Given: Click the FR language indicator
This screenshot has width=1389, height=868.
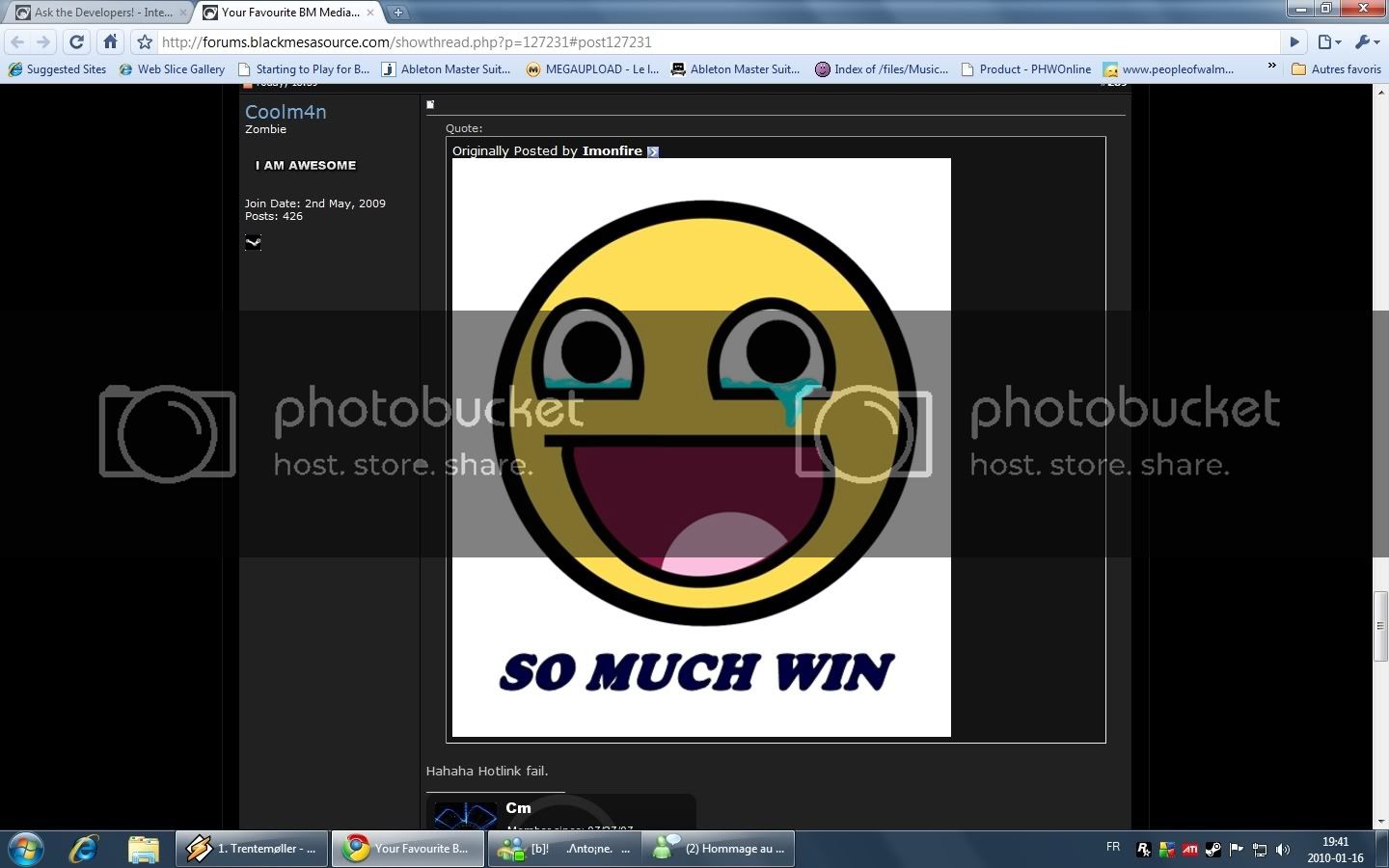Looking at the screenshot, I should click(x=1113, y=847).
